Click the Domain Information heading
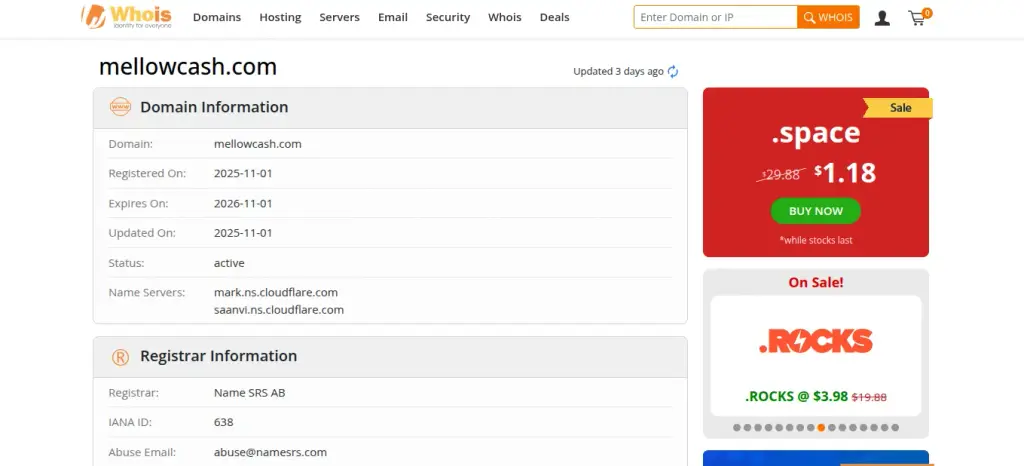 pyautogui.click(x=214, y=107)
